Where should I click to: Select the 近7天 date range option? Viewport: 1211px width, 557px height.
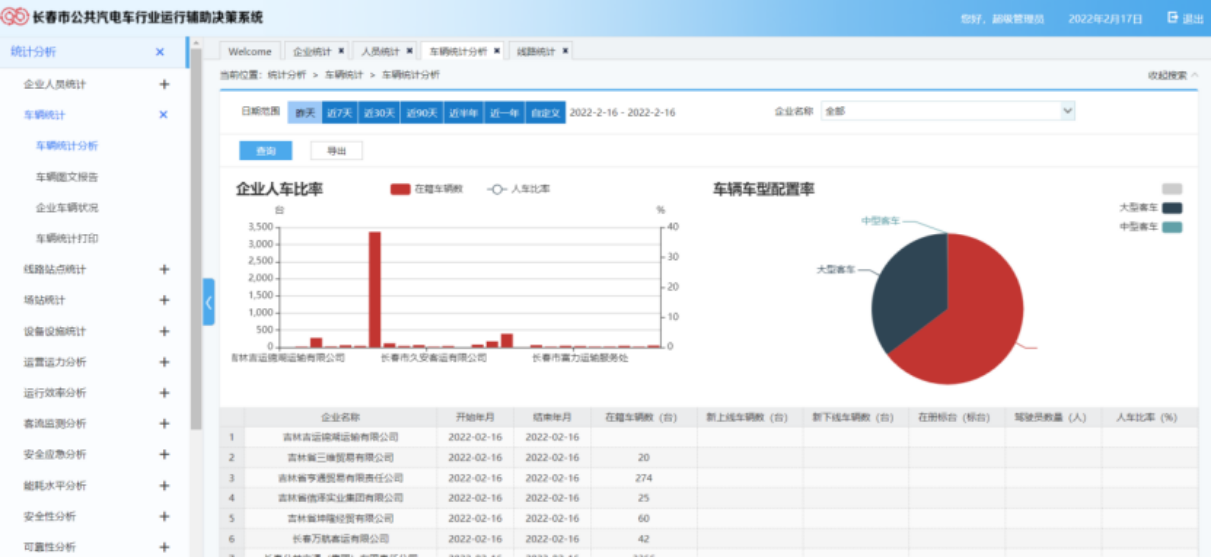coord(339,113)
